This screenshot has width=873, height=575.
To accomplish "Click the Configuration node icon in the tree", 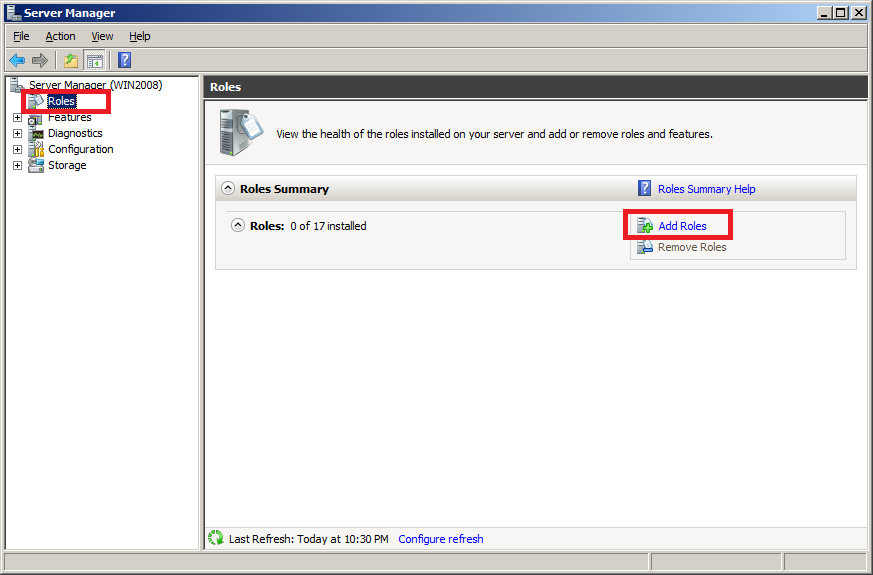I will [36, 149].
